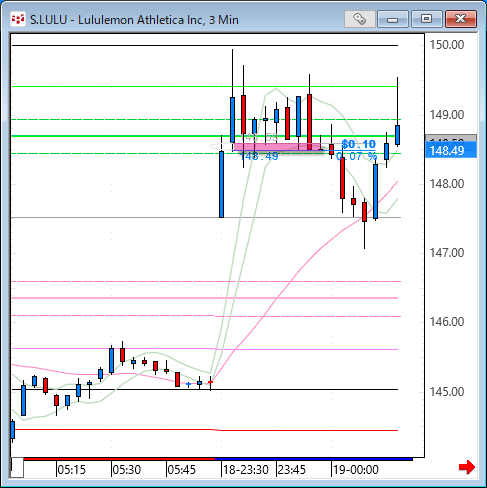The height and width of the screenshot is (488, 487).
Task: Click the 0.07 % annotation on chart
Action: (x=357, y=156)
